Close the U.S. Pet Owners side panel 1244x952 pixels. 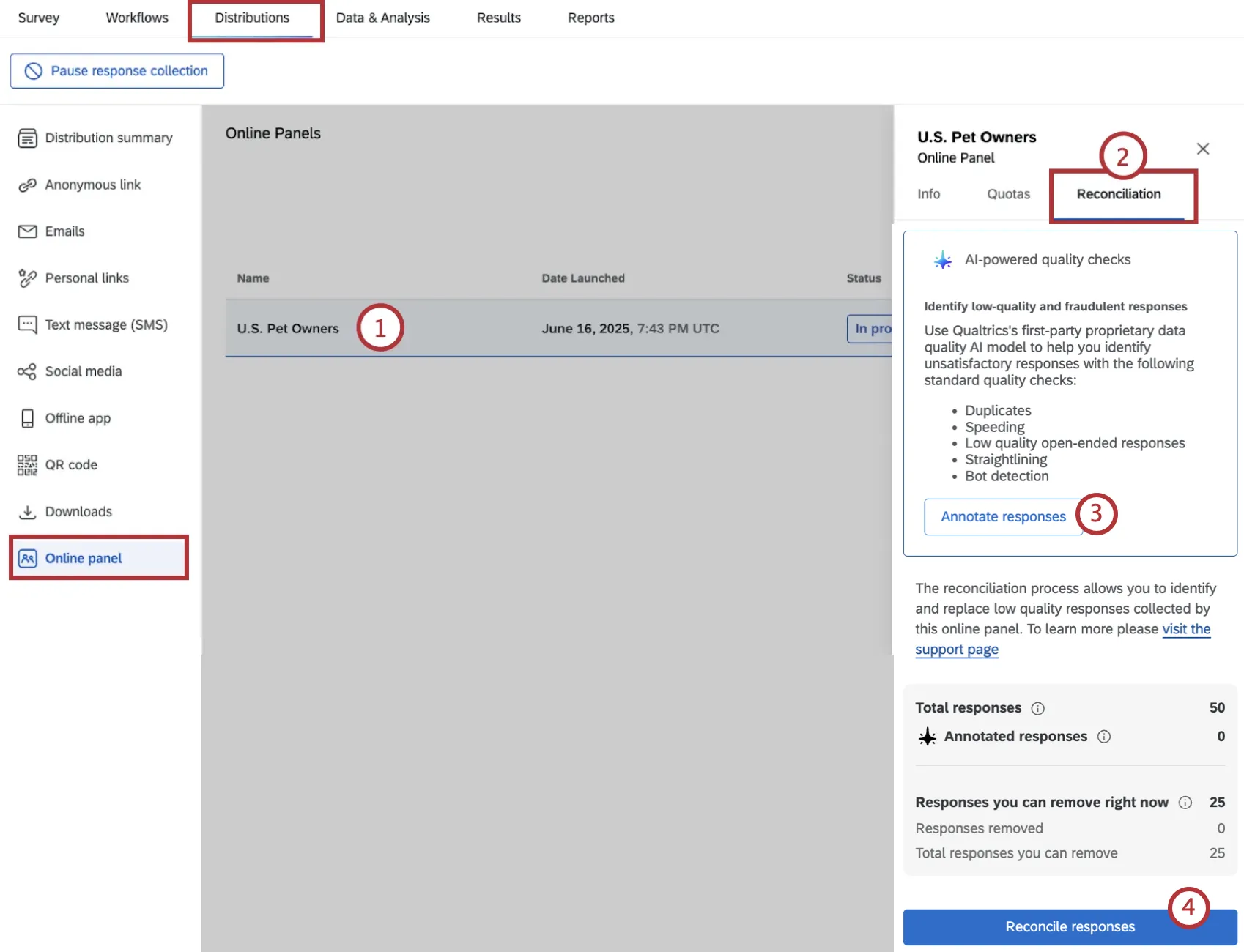[x=1202, y=149]
